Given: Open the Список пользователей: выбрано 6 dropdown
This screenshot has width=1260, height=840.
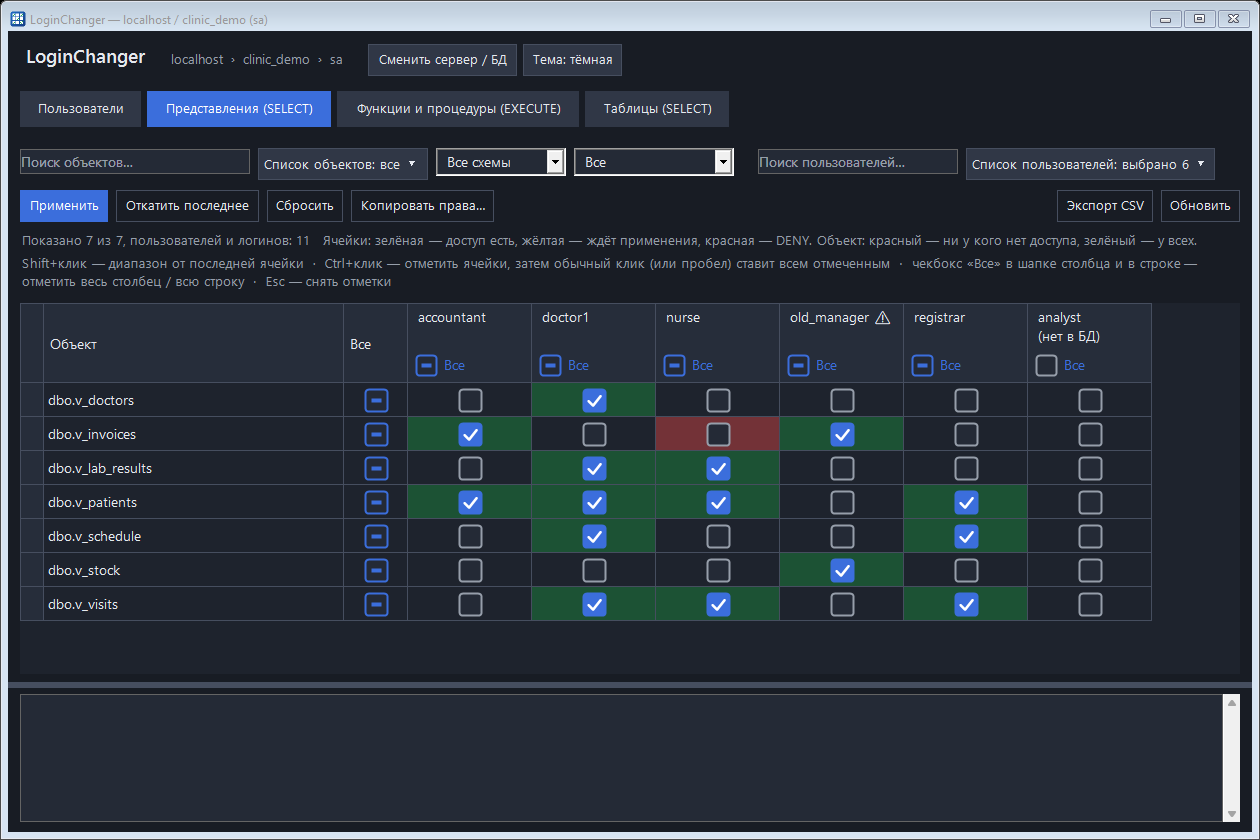Looking at the screenshot, I should click(x=1090, y=164).
